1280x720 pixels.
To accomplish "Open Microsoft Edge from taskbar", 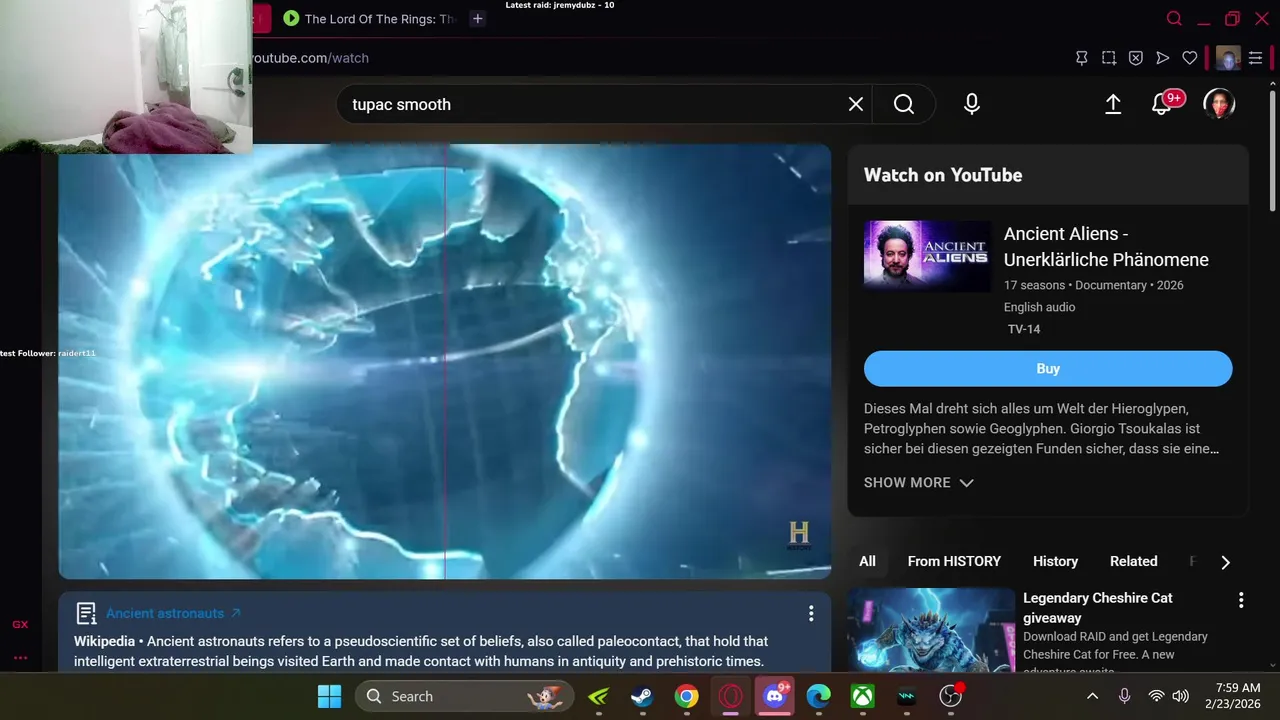I will pyautogui.click(x=819, y=696).
